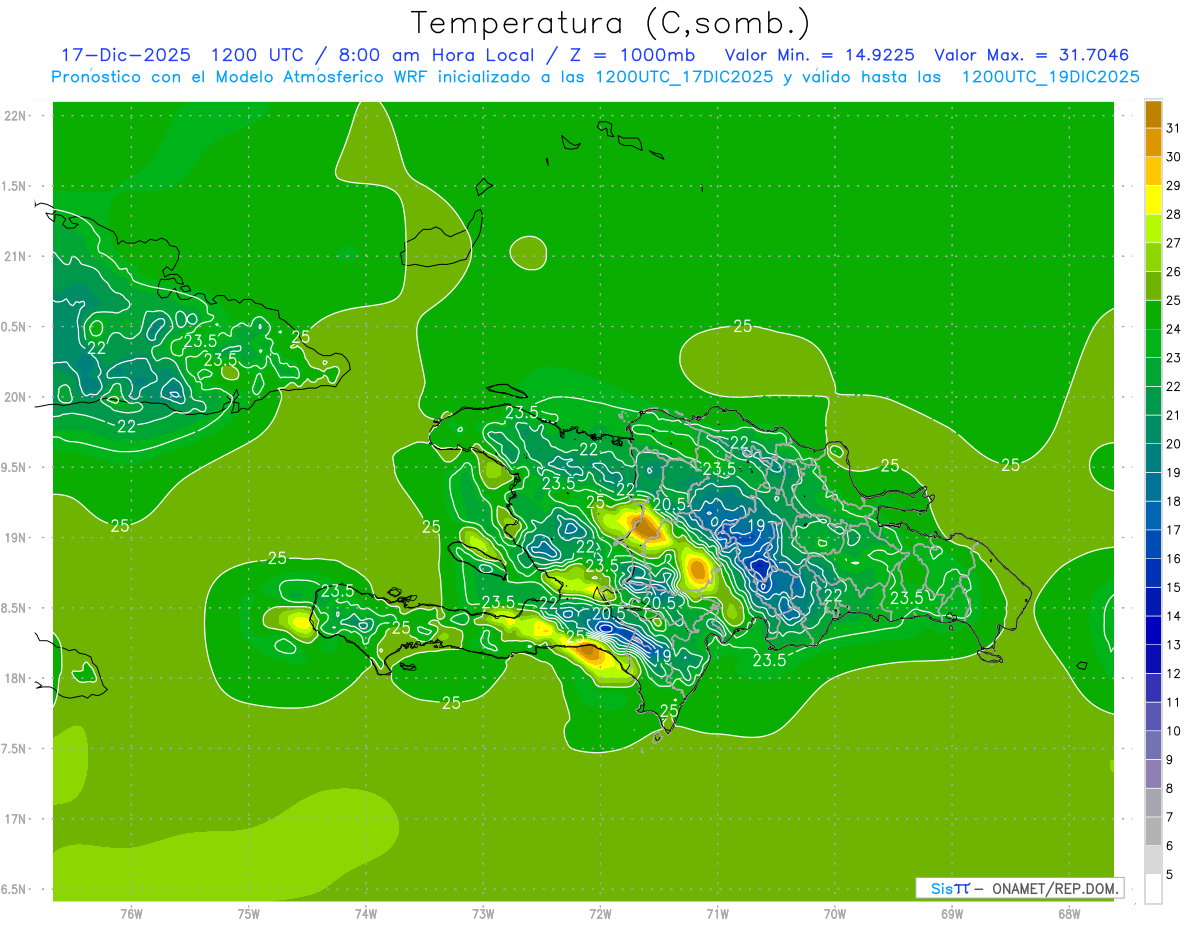1200x927 pixels.
Task: Click the 19N latitude axis label
Action: click(16, 538)
